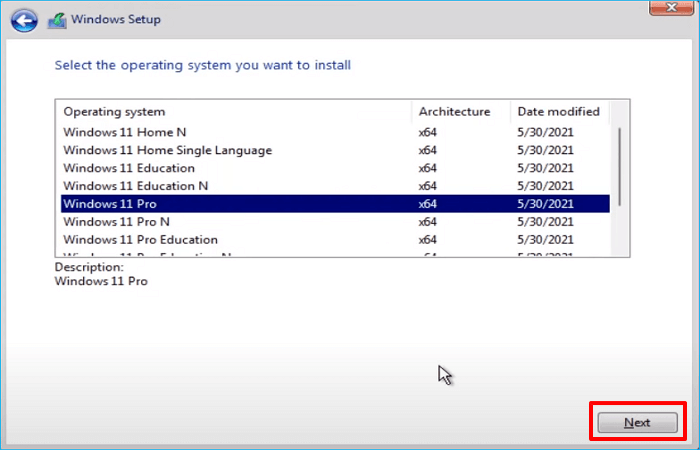Viewport: 700px width, 450px height.
Task: Pick Windows 11 Pro Education from list
Action: (140, 240)
